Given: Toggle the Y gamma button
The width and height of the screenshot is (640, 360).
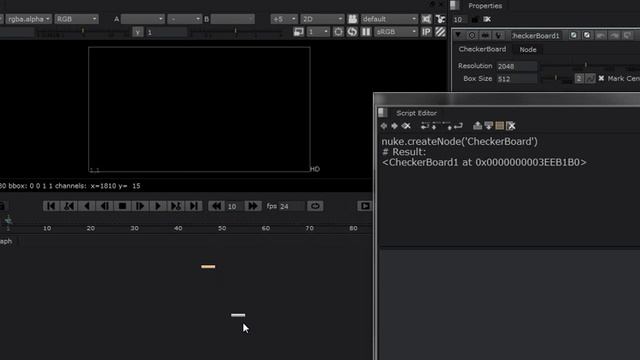Looking at the screenshot, I should click(x=138, y=32).
